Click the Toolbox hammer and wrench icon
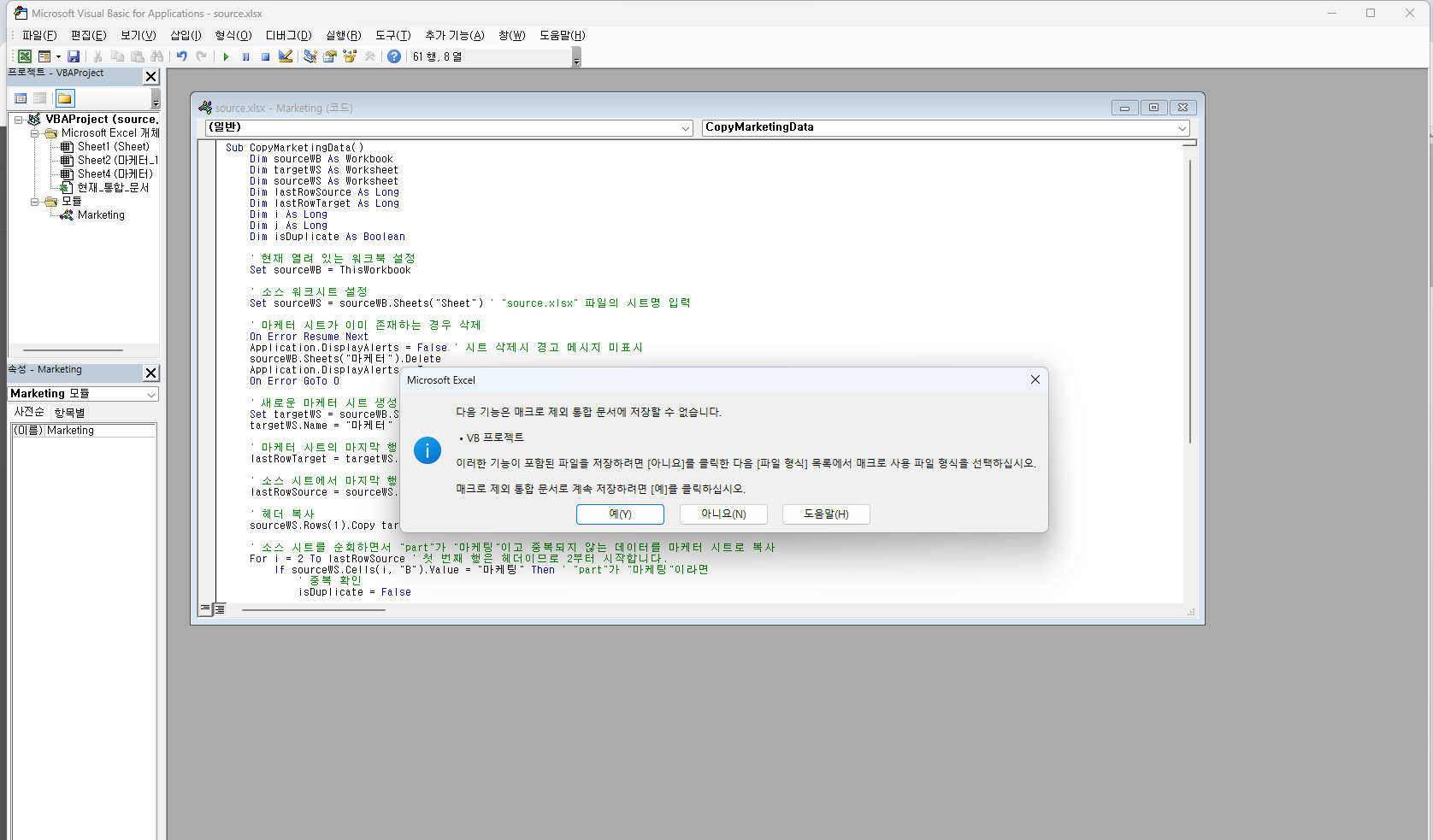 click(x=369, y=56)
